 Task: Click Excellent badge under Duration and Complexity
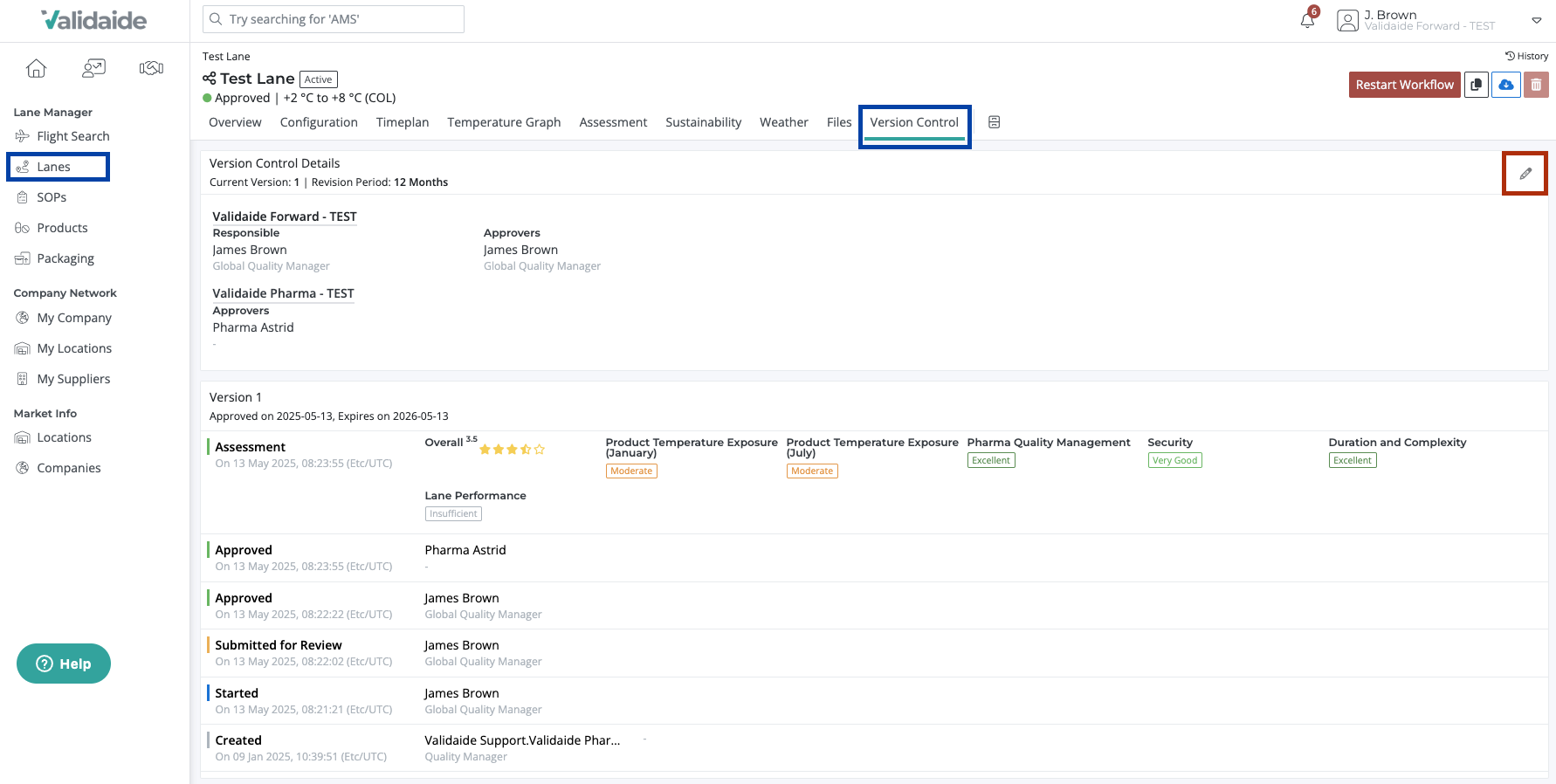pyautogui.click(x=1353, y=461)
